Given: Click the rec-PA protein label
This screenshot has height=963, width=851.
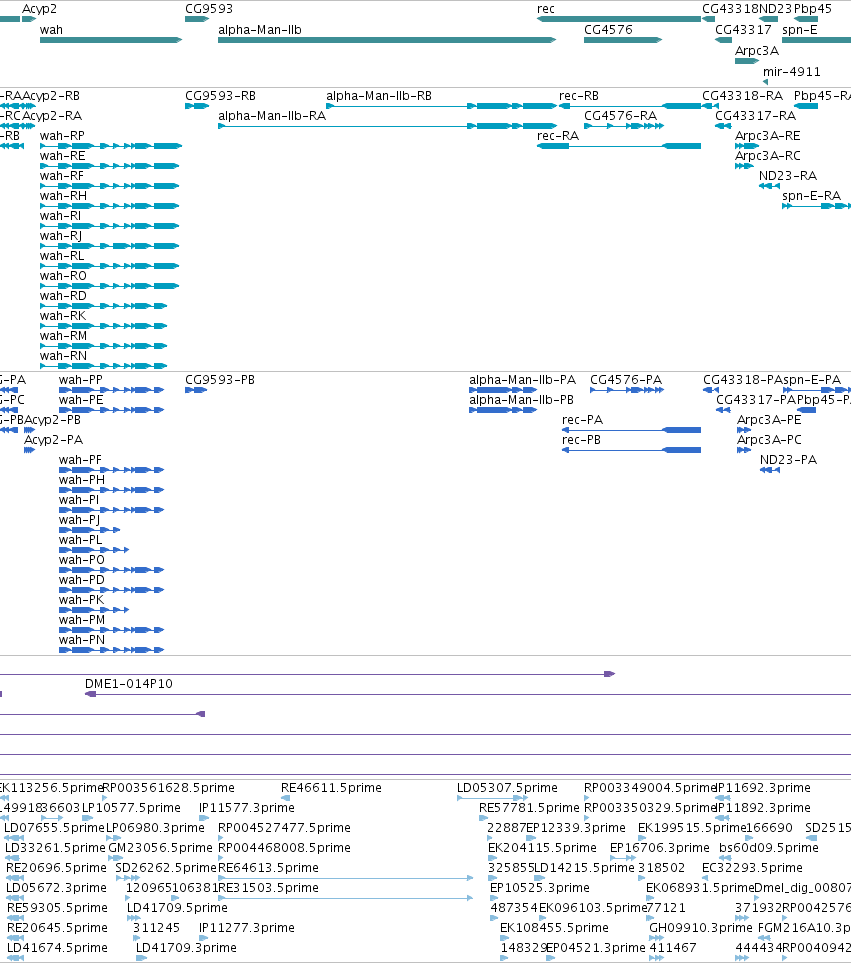Looking at the screenshot, I should pyautogui.click(x=582, y=419).
